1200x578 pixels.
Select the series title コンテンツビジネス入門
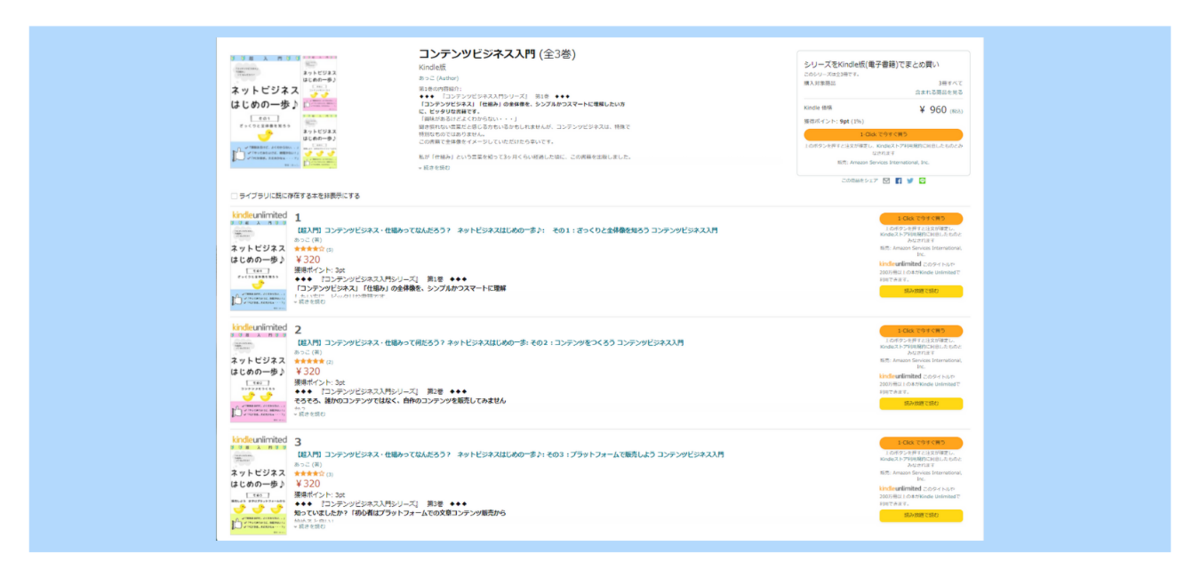pos(477,54)
